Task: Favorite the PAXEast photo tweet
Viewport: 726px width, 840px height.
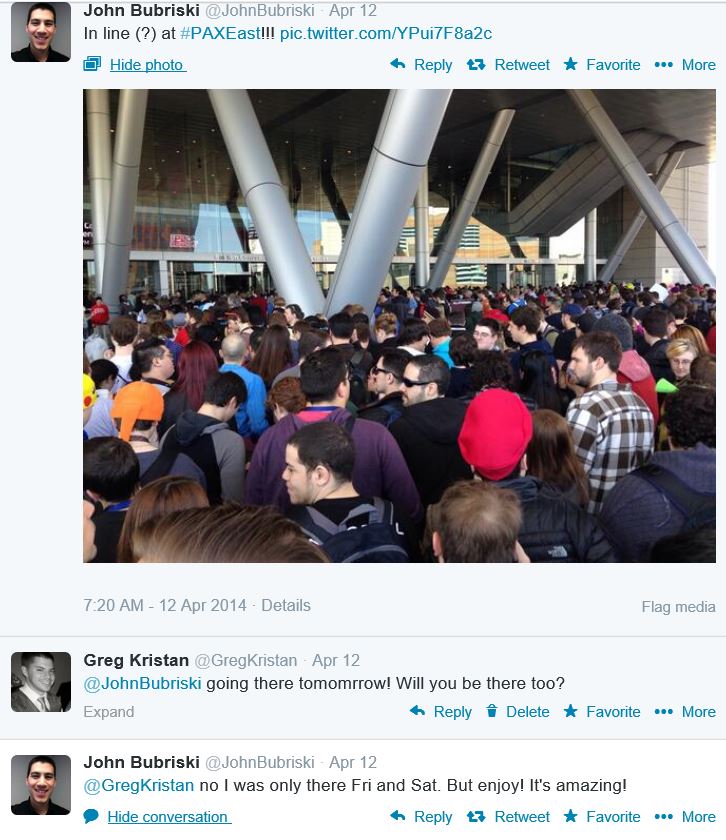Action: pyautogui.click(x=602, y=65)
